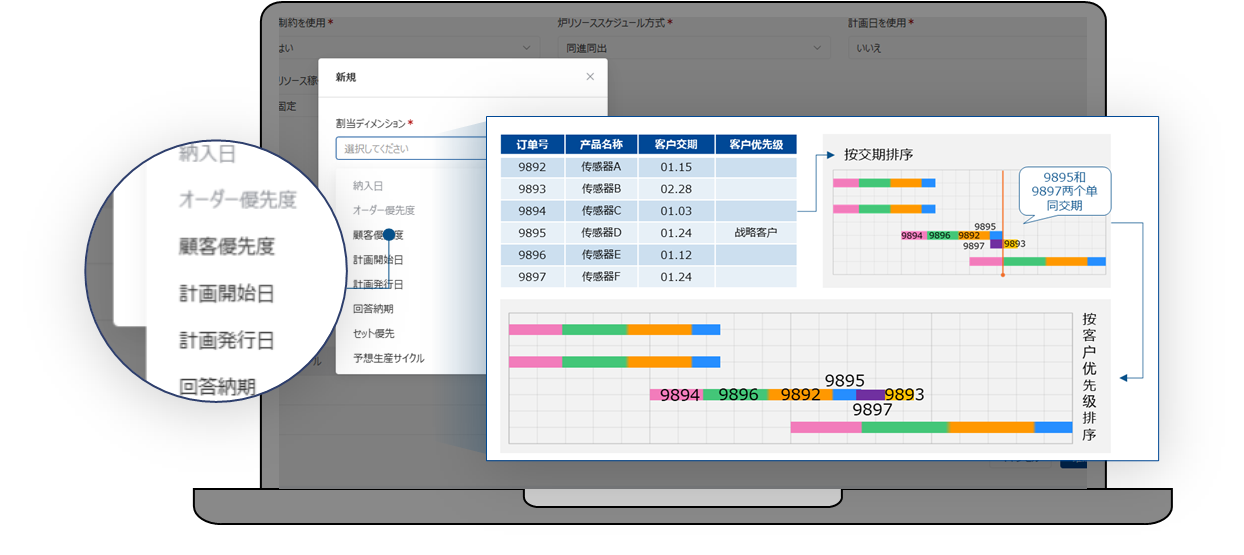Click the delivery date 01.03
Image resolution: width=1244 pixels, height=555 pixels.
click(676, 210)
